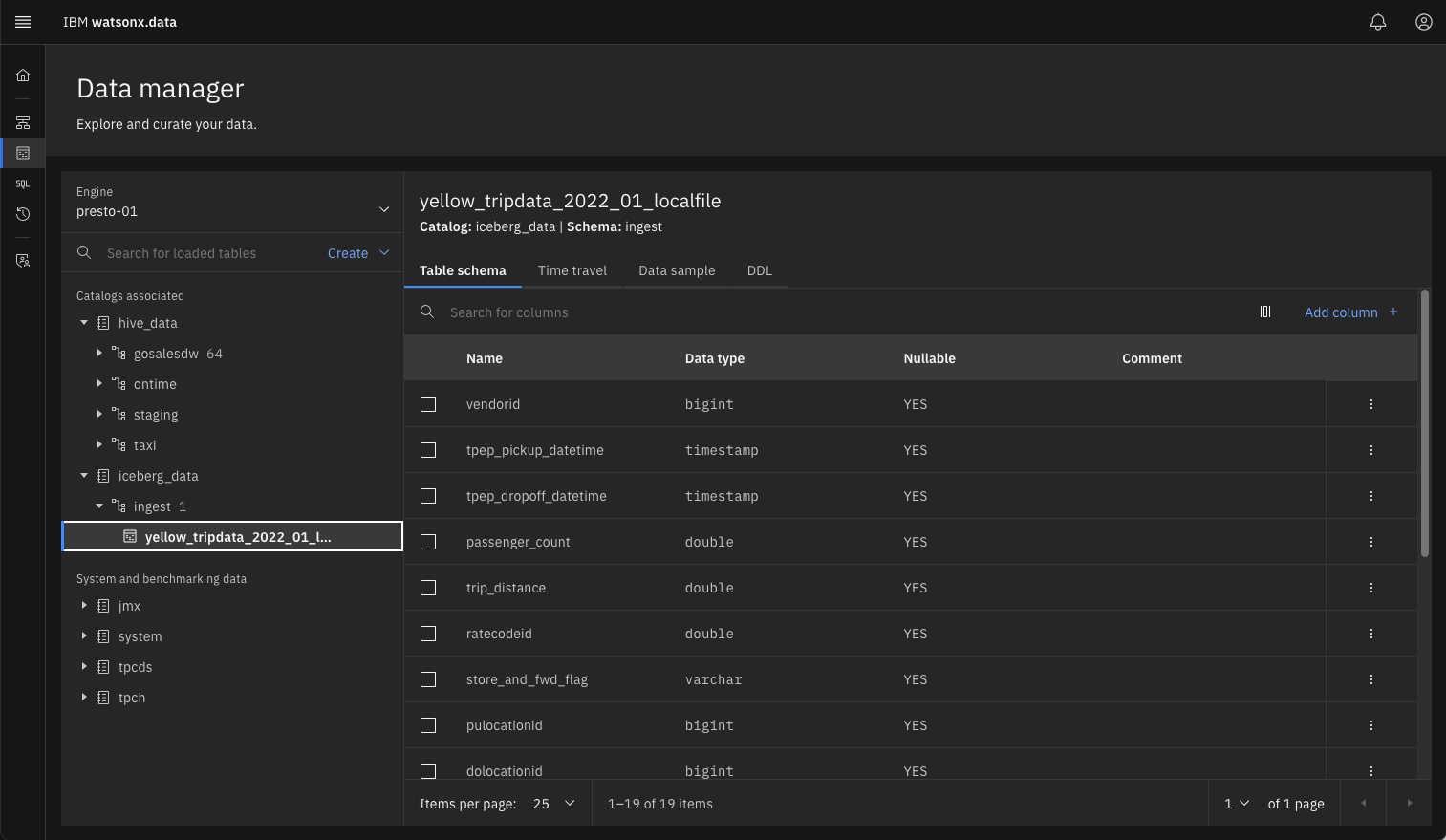Open overflow menu for trip_distance row
Image resolution: width=1446 pixels, height=840 pixels.
pyautogui.click(x=1371, y=588)
